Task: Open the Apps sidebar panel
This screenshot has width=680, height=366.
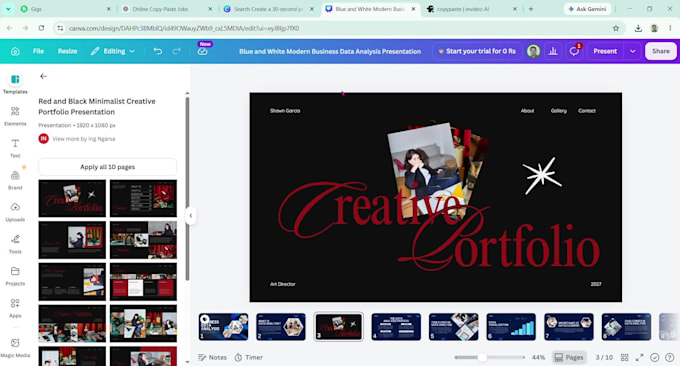Action: [x=15, y=308]
